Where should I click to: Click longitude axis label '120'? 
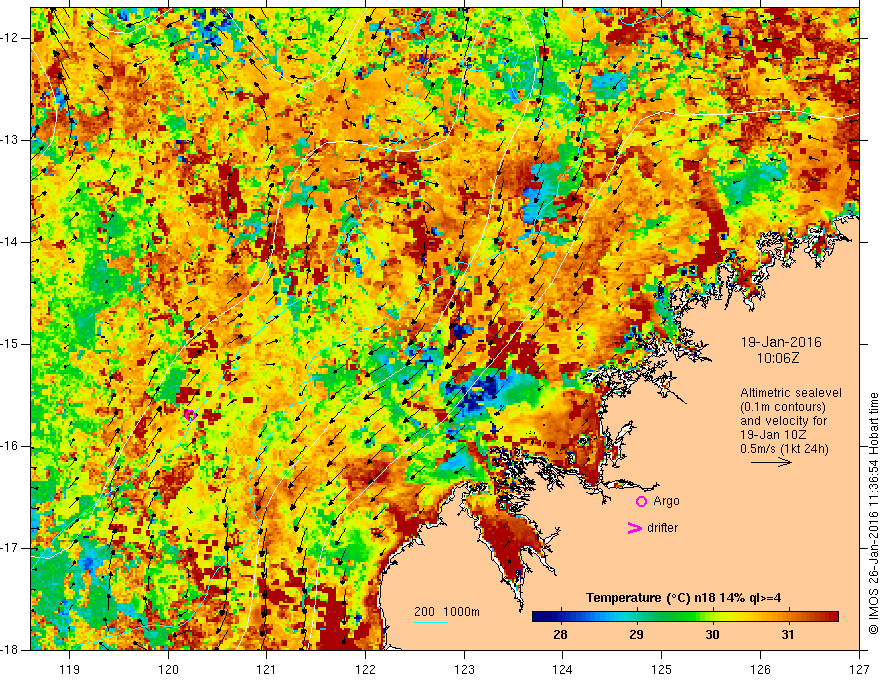coord(168,669)
